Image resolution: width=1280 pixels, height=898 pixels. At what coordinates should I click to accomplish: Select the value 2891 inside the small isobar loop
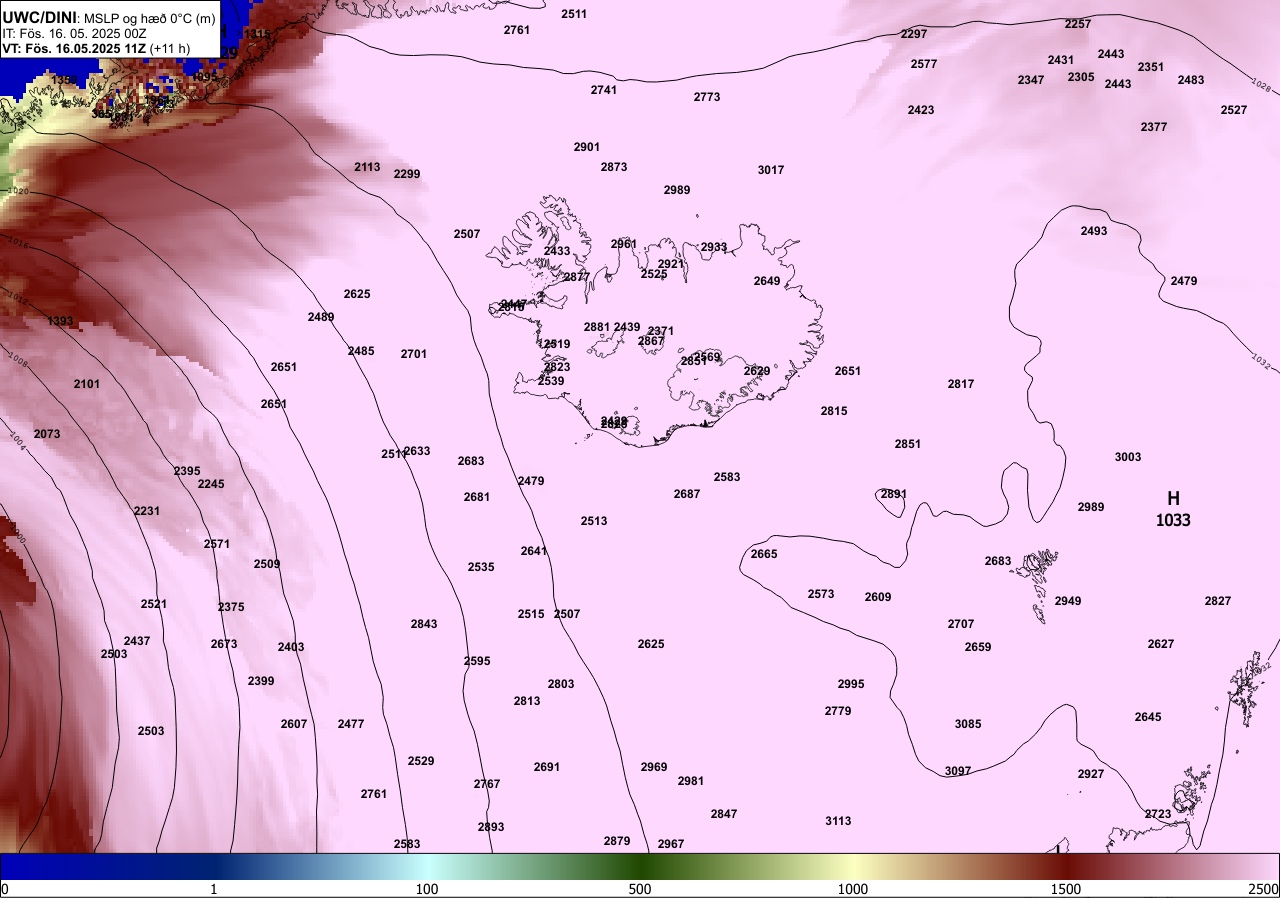point(894,494)
